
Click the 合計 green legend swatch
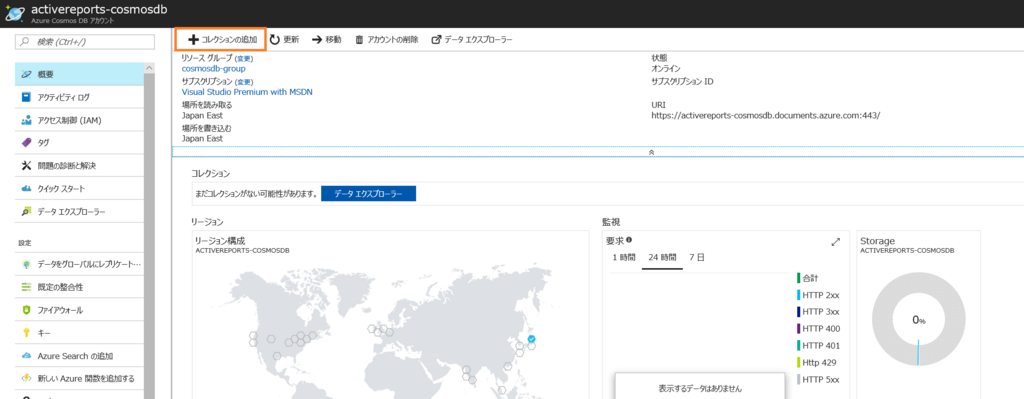tap(798, 278)
